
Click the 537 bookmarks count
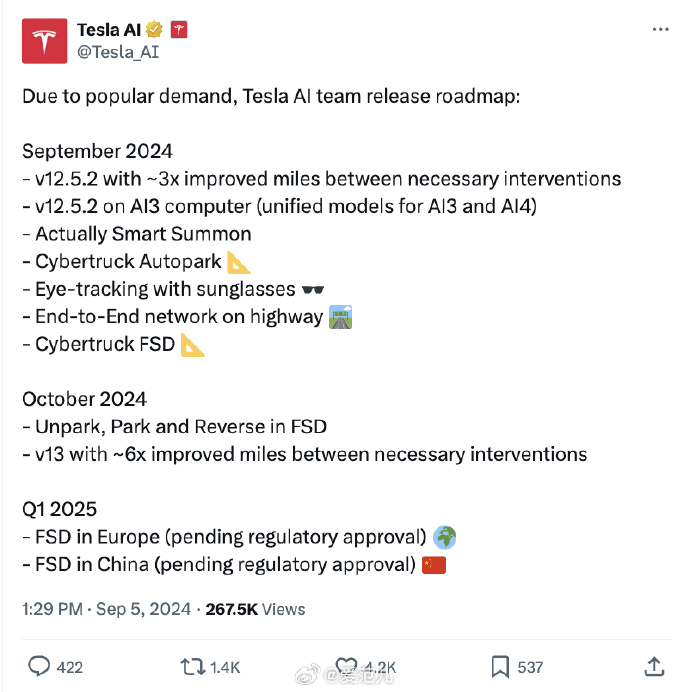[530, 667]
